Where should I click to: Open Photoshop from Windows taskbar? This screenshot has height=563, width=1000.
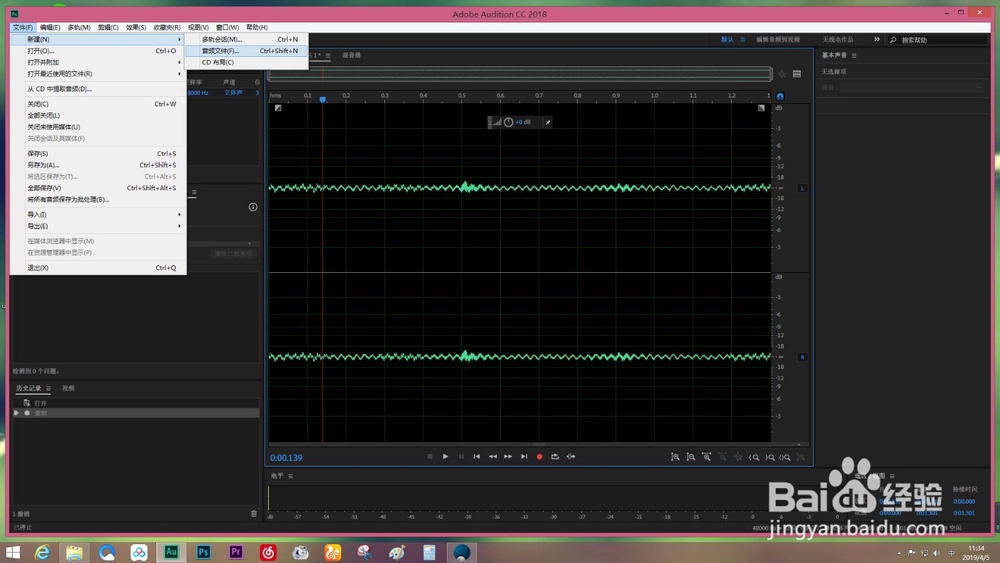pos(203,552)
